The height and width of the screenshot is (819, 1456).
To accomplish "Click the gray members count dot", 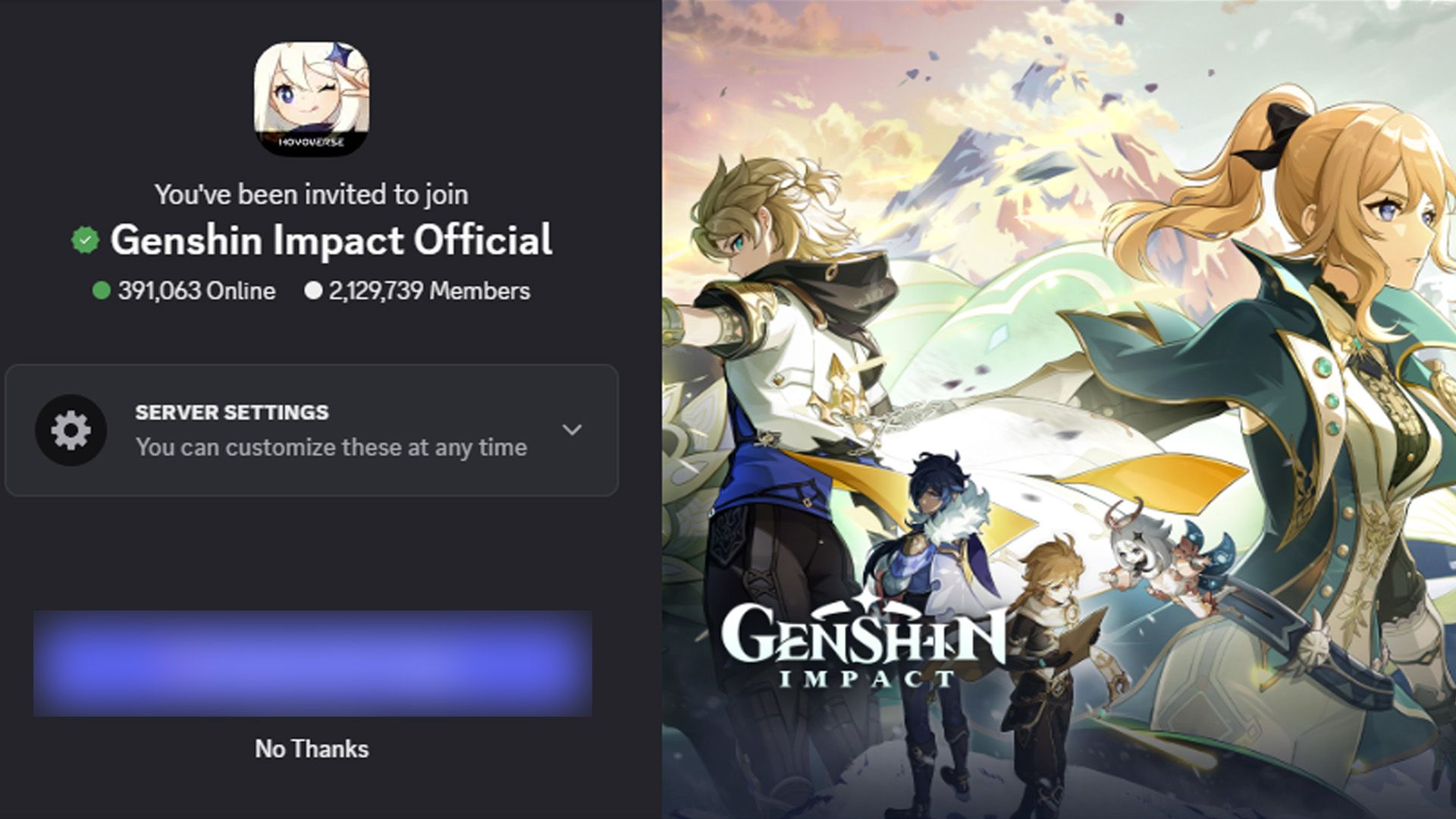I will pyautogui.click(x=313, y=291).
